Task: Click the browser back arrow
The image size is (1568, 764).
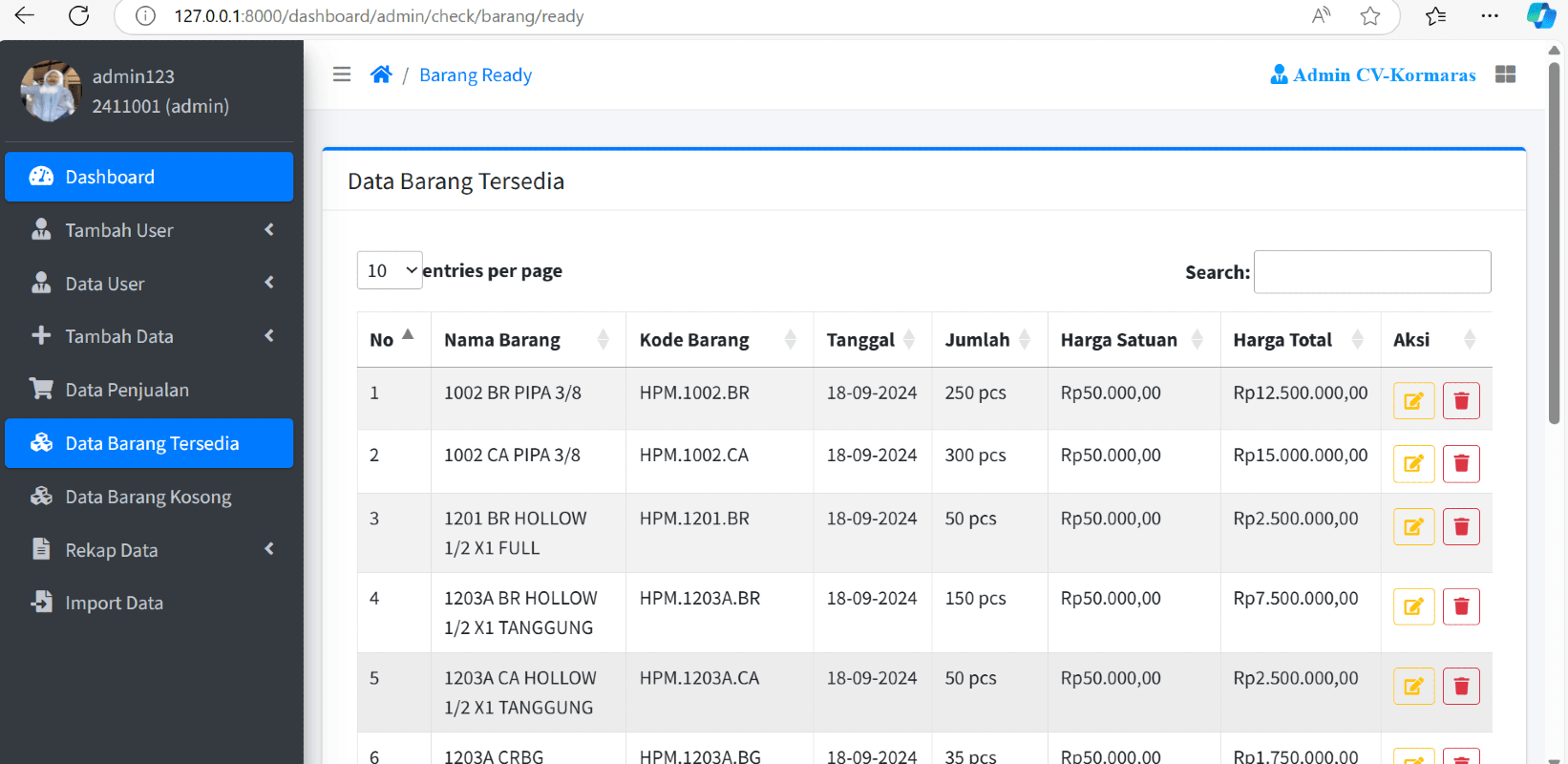Action: point(25,15)
